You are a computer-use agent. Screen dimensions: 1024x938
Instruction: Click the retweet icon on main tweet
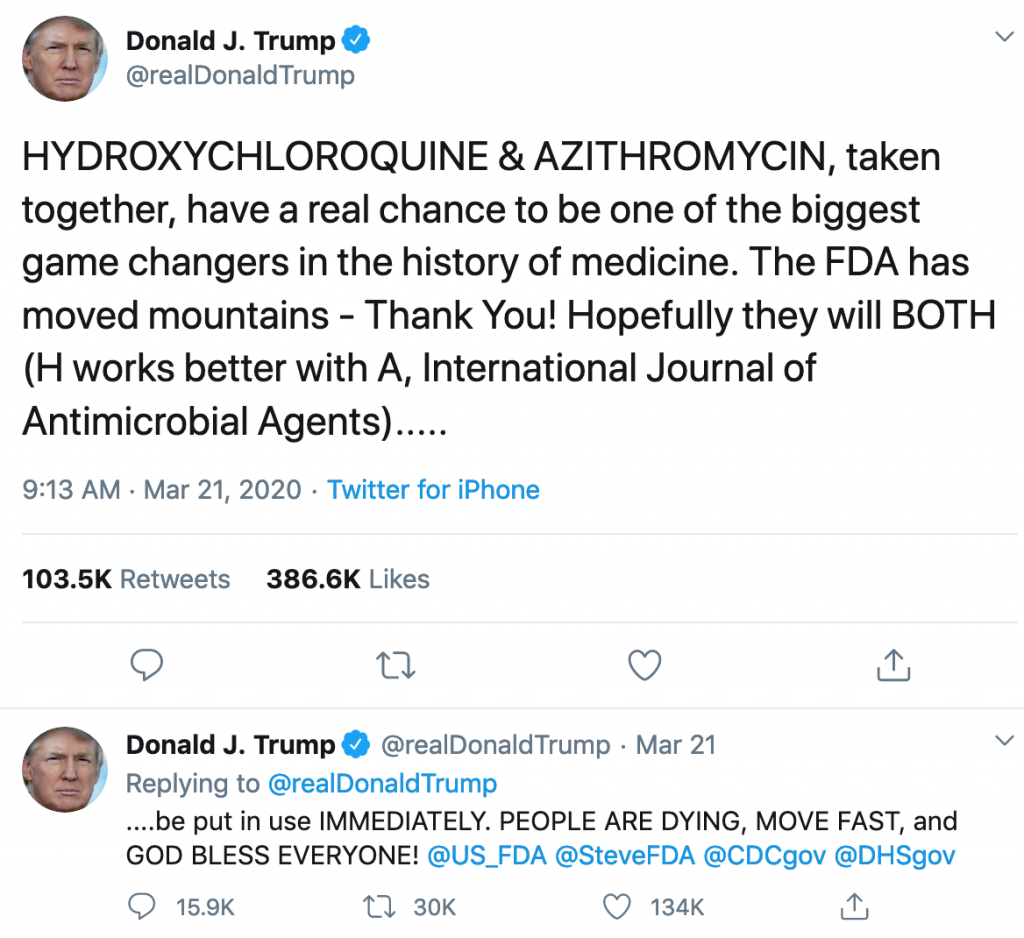pos(396,666)
